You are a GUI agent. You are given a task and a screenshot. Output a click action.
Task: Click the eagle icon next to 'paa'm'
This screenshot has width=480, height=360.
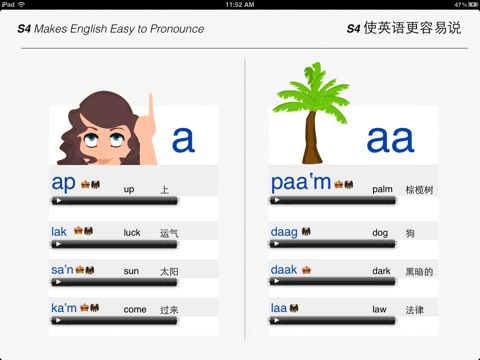coord(349,184)
